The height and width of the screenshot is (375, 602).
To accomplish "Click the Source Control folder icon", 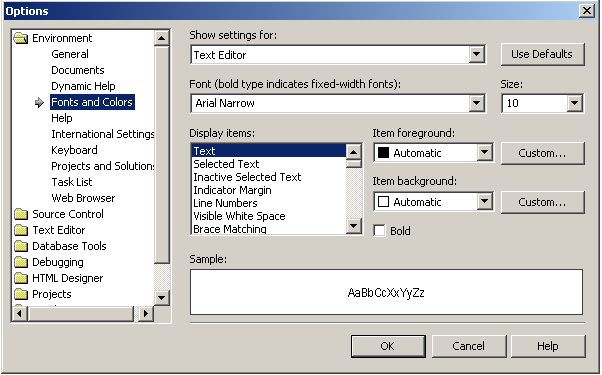I will click(x=21, y=214).
